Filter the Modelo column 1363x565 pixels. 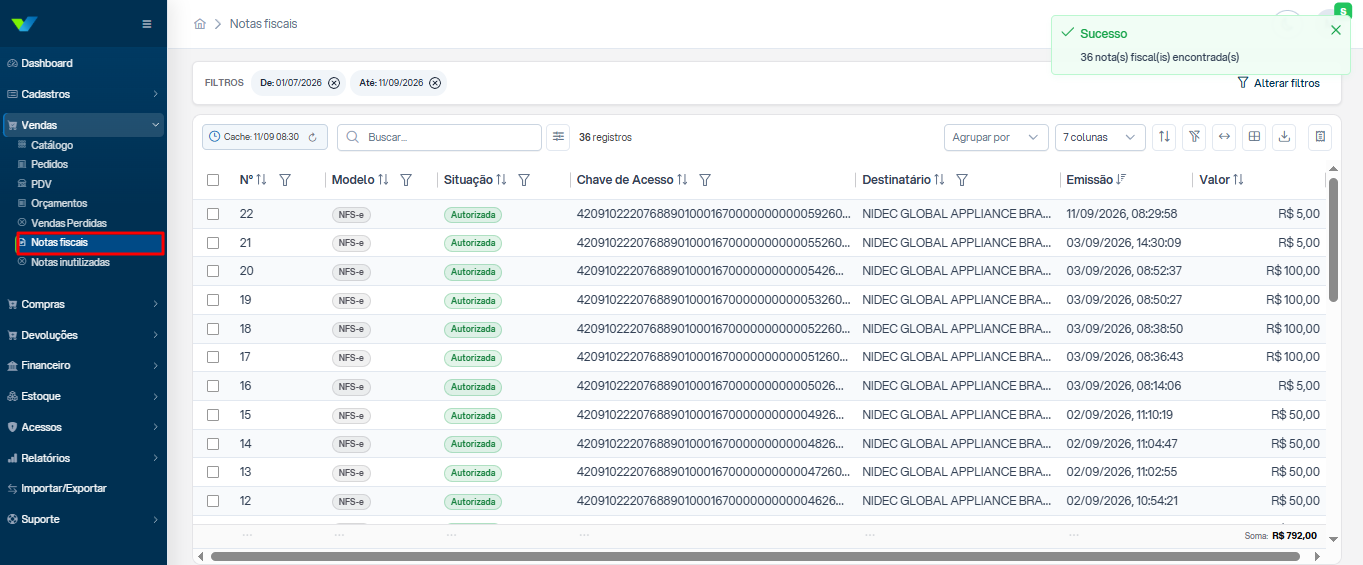coord(406,180)
